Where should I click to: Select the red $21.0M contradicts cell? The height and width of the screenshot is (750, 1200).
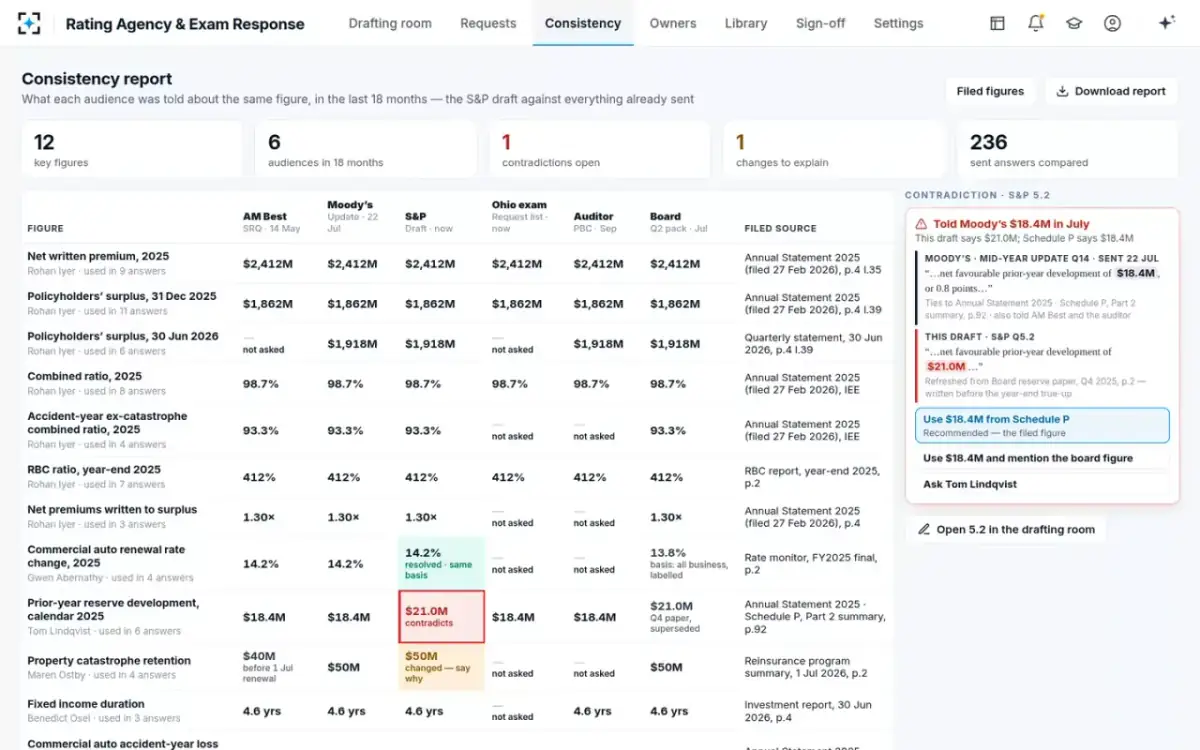pyautogui.click(x=441, y=616)
